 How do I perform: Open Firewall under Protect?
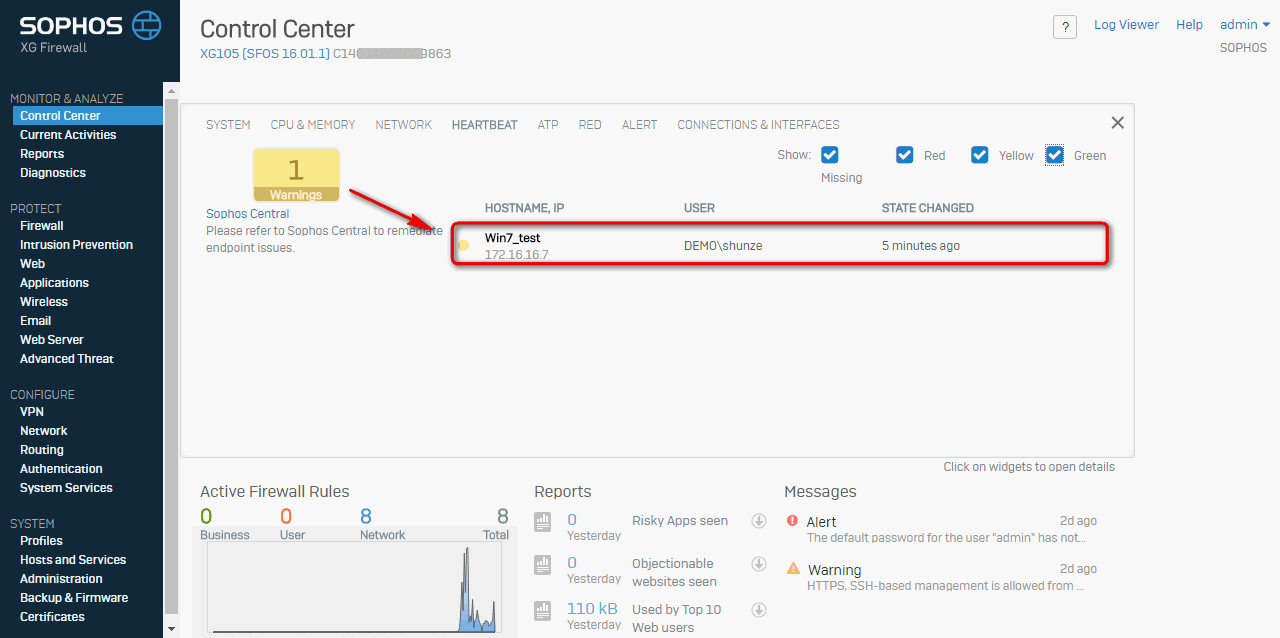click(x=42, y=226)
